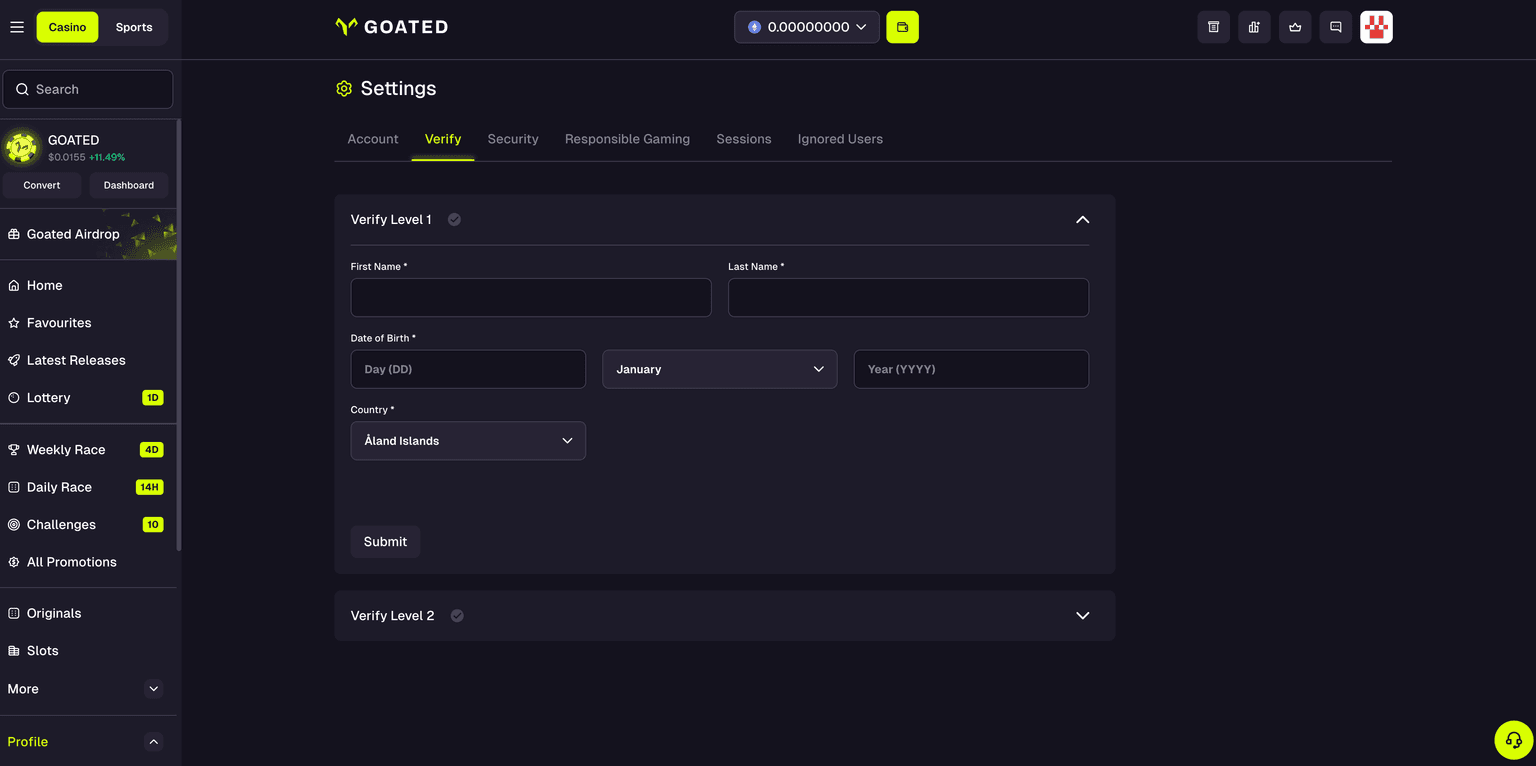Click the First Name input field
This screenshot has height=766, width=1536.
pos(531,298)
